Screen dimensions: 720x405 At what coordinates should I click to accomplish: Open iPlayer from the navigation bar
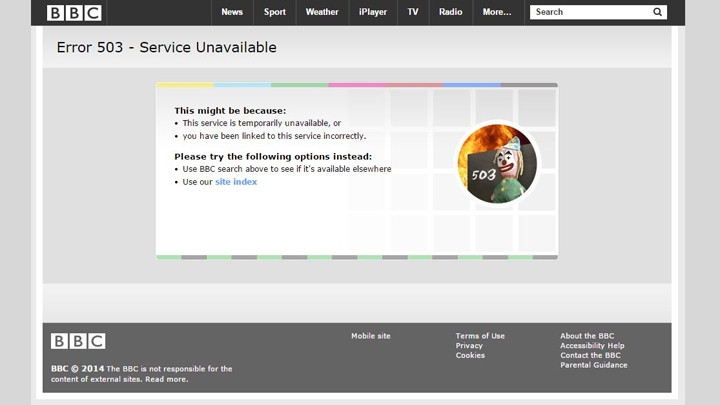click(373, 12)
